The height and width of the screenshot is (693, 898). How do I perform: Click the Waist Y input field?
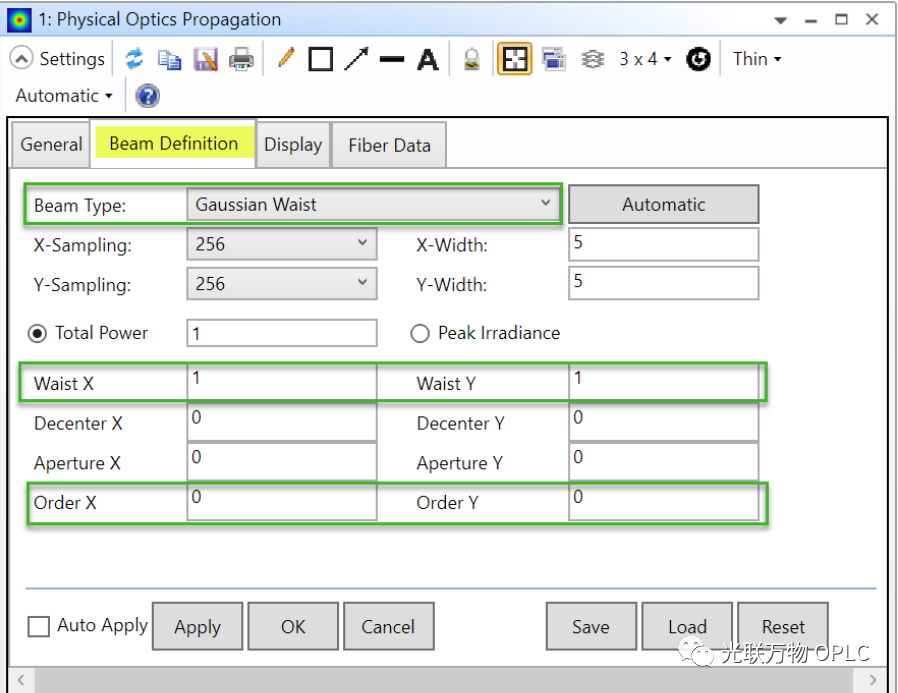663,382
